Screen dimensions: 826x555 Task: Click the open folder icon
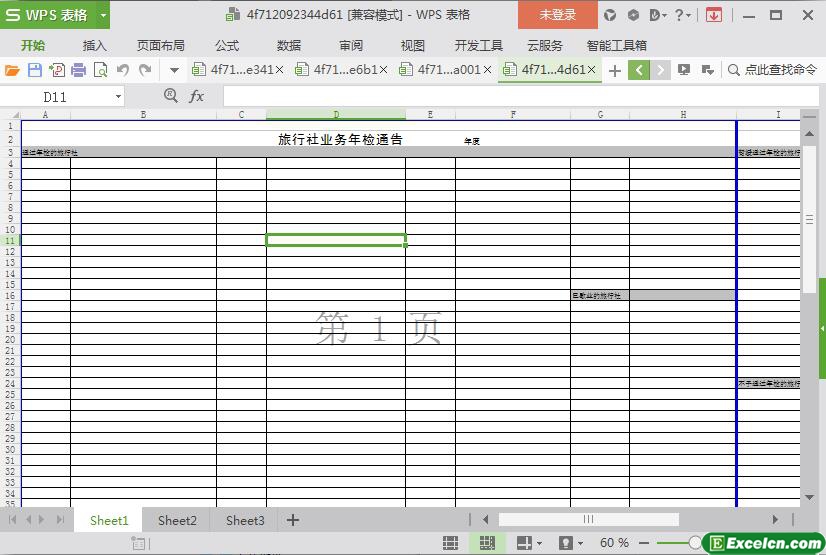click(x=12, y=70)
